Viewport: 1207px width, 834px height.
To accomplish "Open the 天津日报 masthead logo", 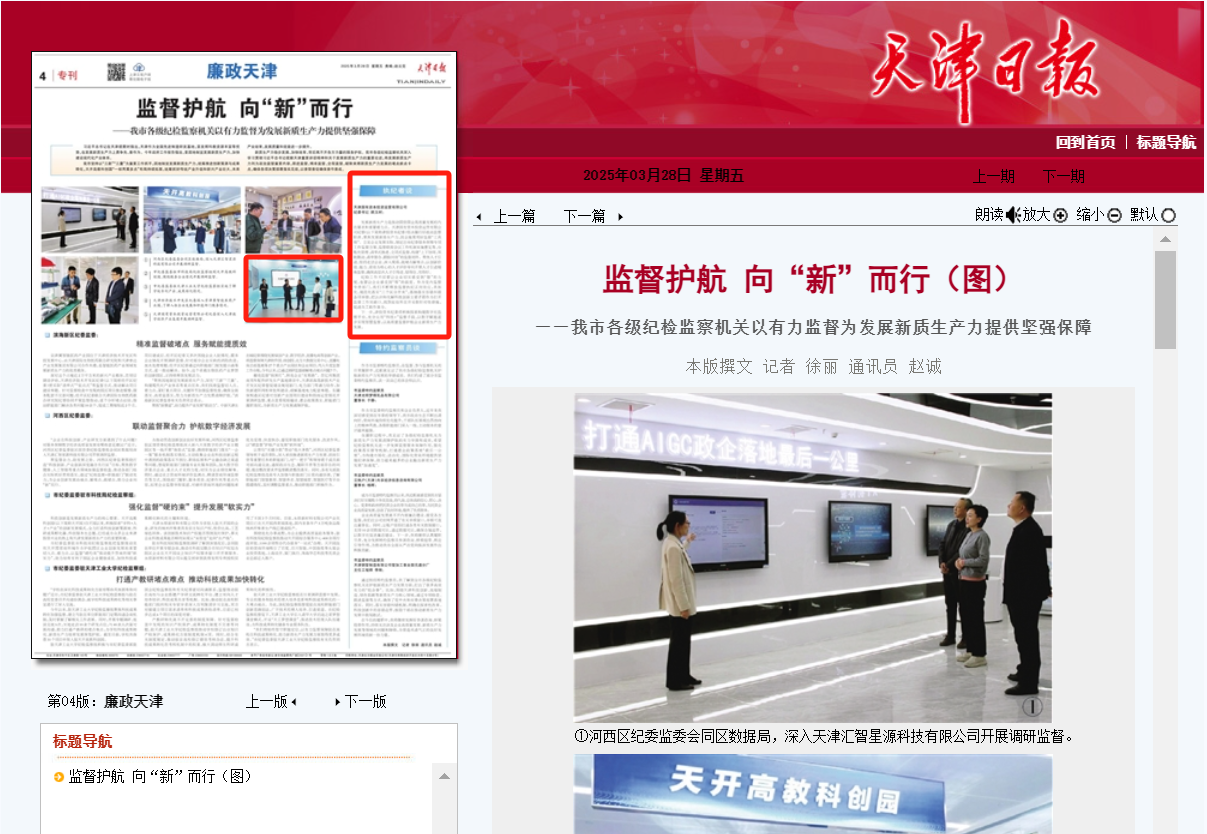I will coord(985,70).
